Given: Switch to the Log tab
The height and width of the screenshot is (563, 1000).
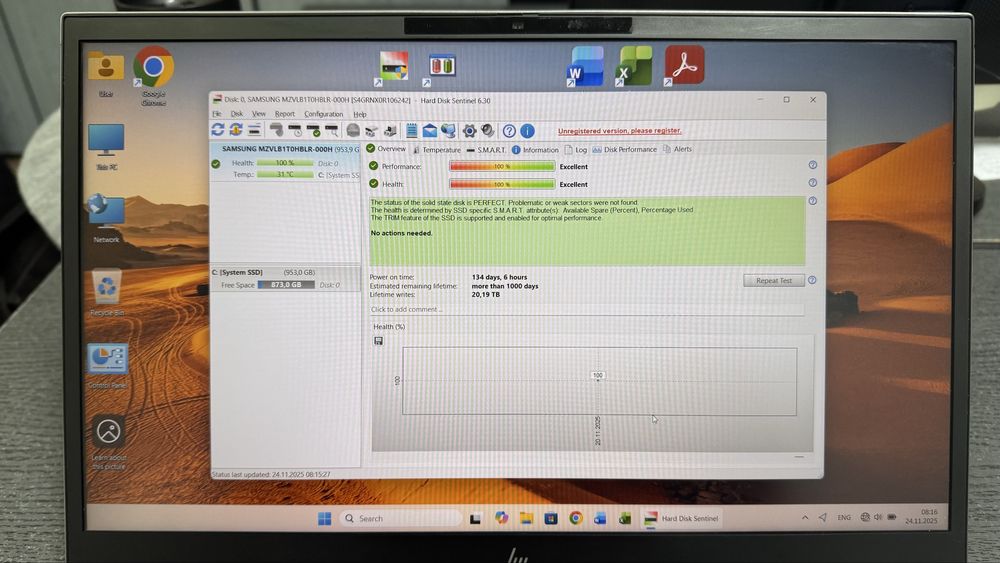Looking at the screenshot, I should coord(575,150).
